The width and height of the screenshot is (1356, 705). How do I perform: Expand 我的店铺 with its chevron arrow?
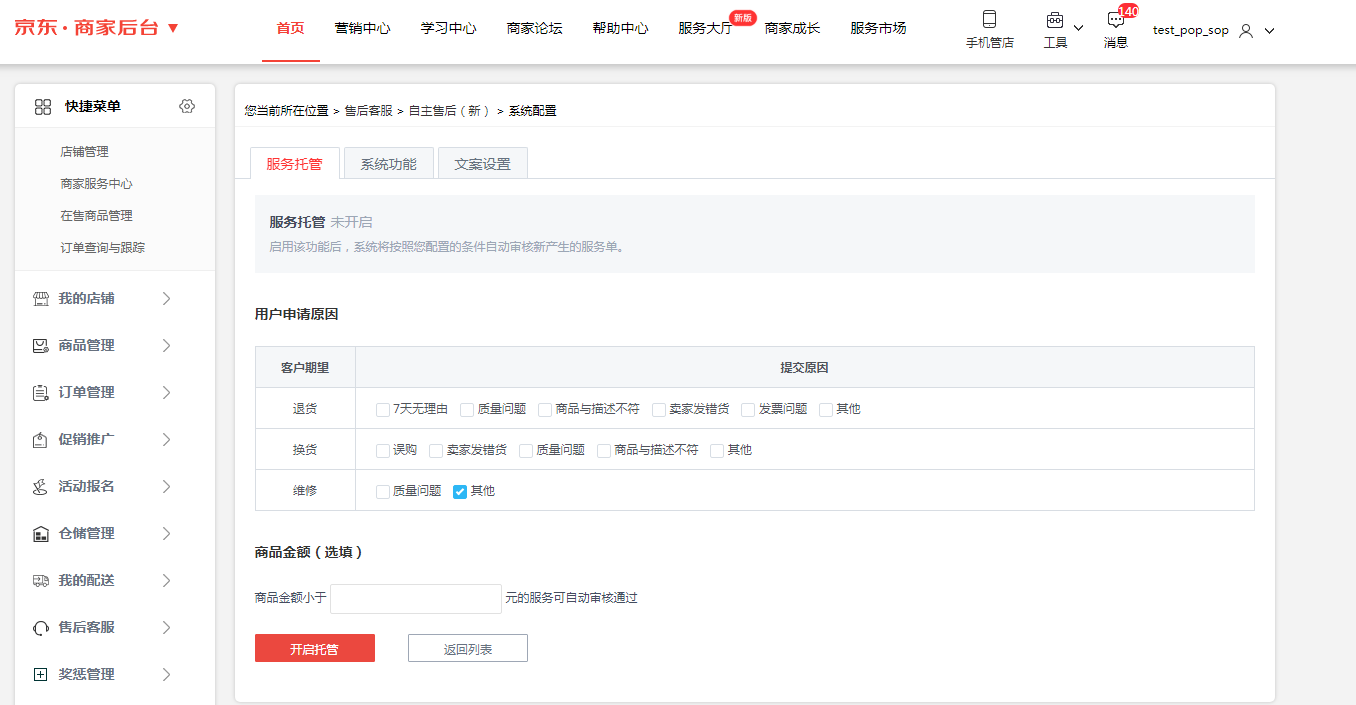[x=167, y=299]
